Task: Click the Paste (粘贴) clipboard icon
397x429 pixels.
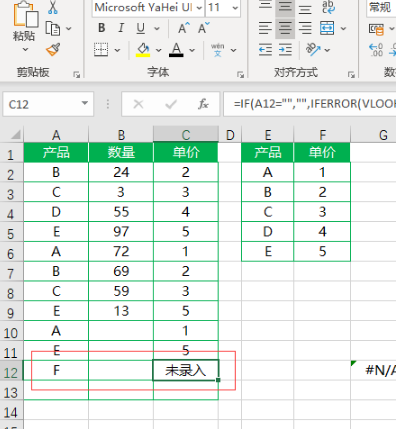Action: [25, 15]
